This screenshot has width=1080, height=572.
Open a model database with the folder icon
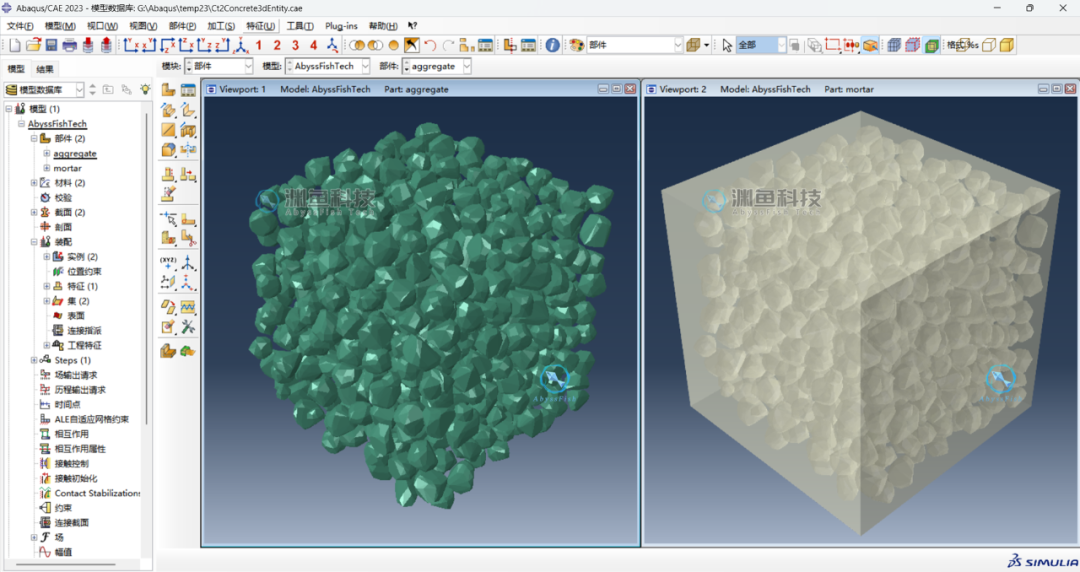33,45
